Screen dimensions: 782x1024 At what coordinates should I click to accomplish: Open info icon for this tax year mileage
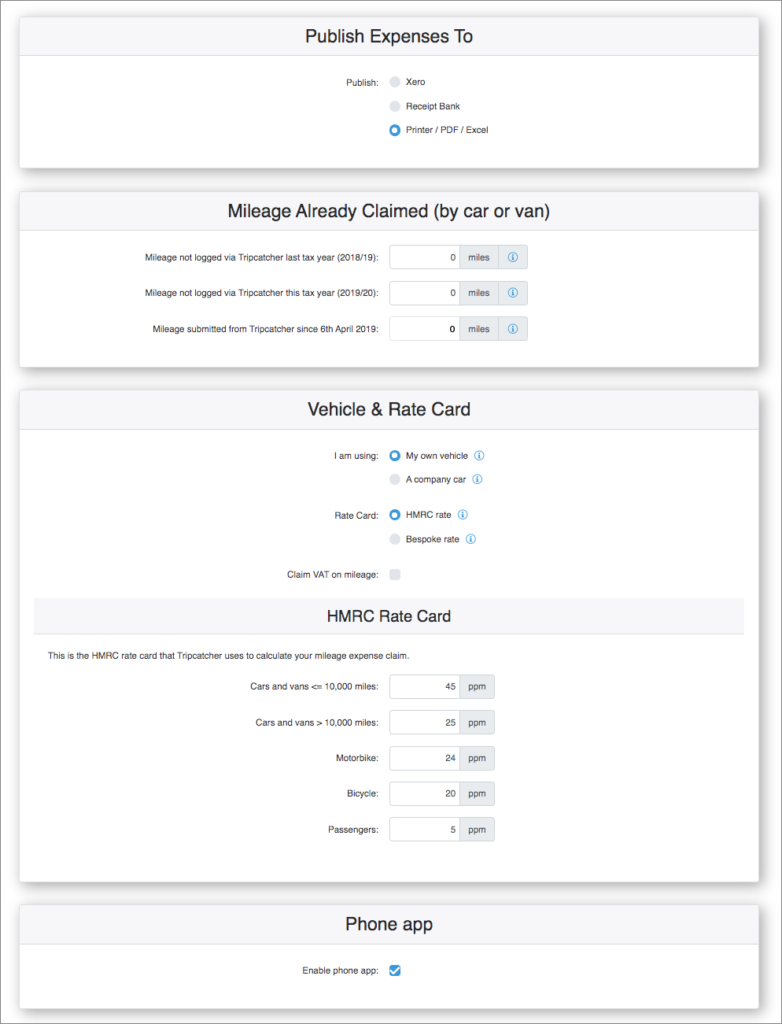click(x=513, y=293)
